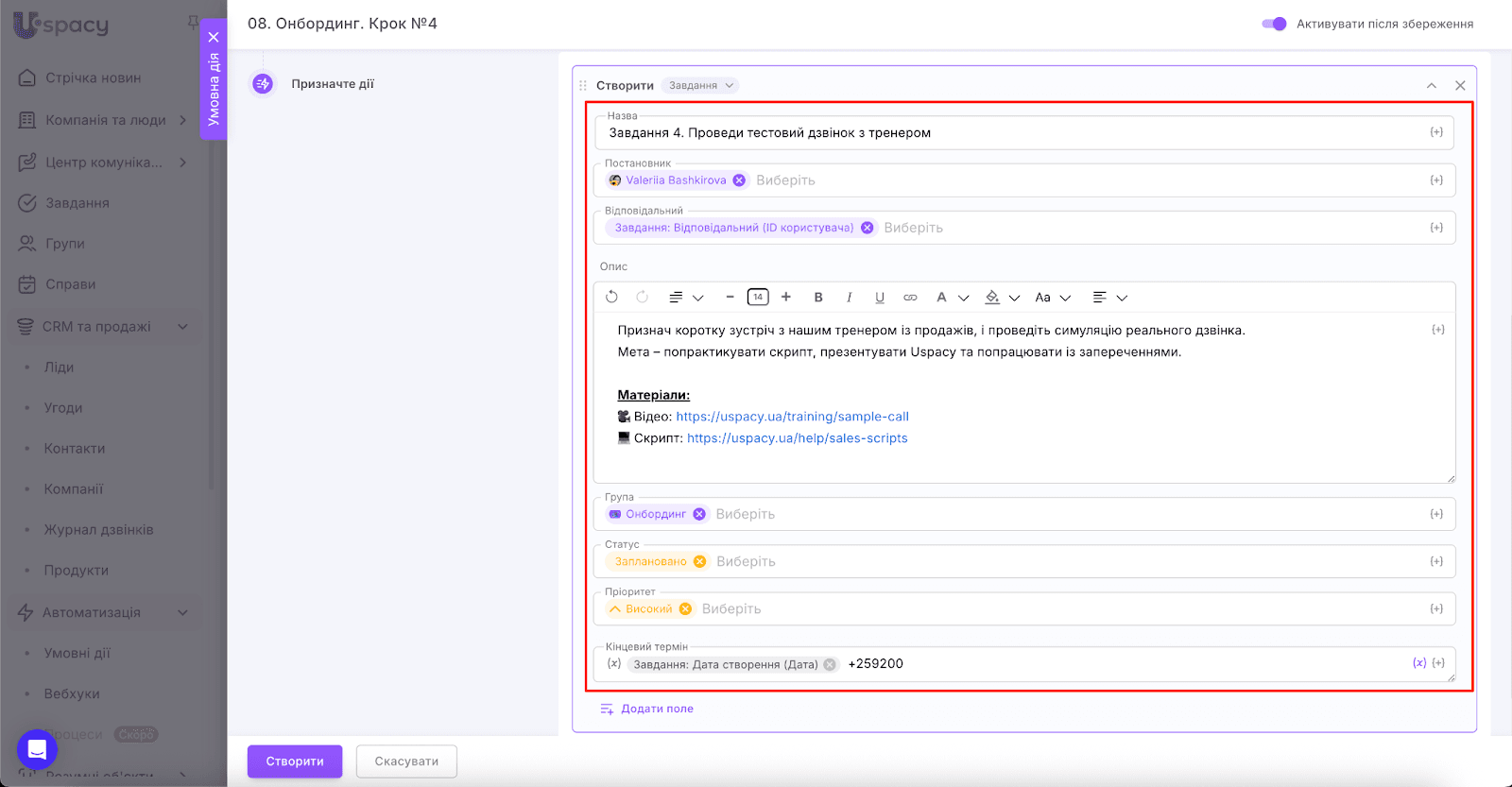Expand the CRM та продажі sidebar section
The image size is (1512, 787).
tap(182, 327)
